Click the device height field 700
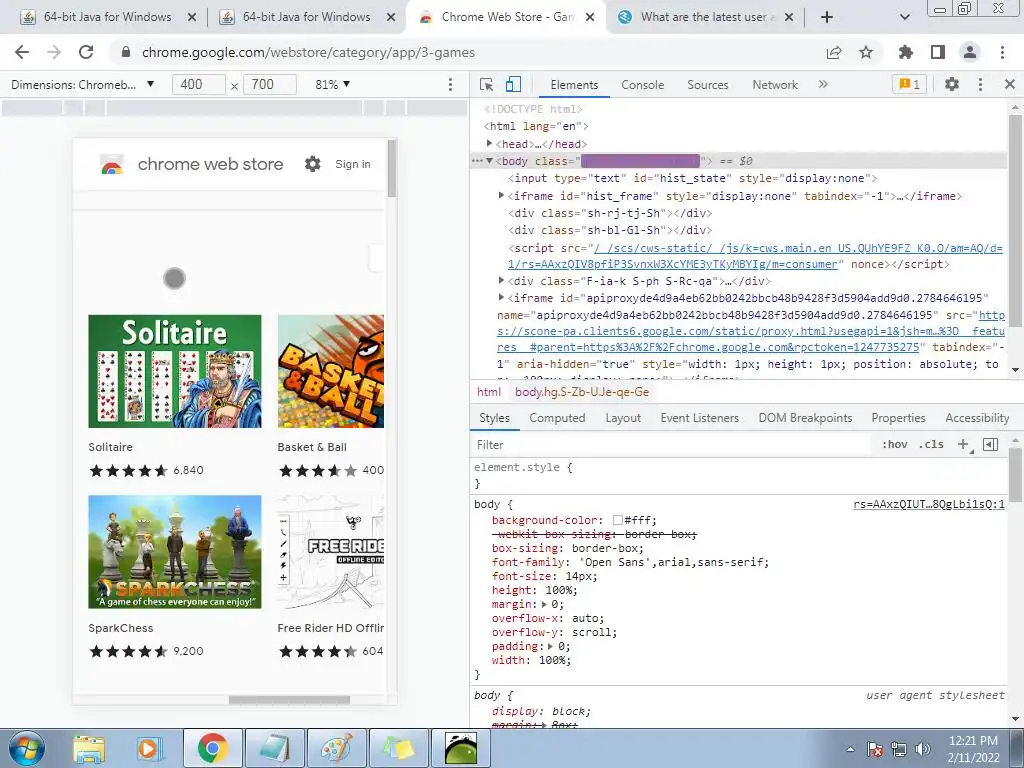The width and height of the screenshot is (1024, 768). point(270,84)
